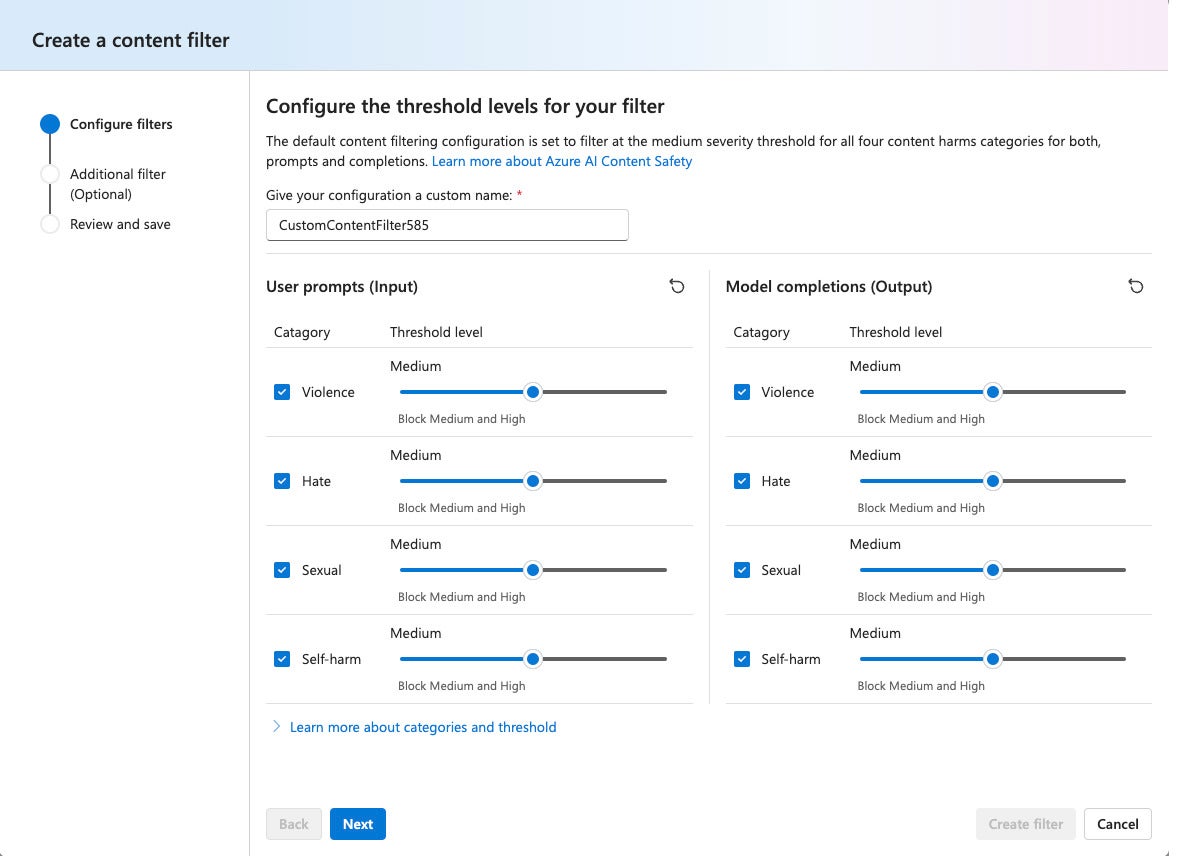Click the custom configuration name field
Screen dimensions: 1200x856
pyautogui.click(x=447, y=225)
